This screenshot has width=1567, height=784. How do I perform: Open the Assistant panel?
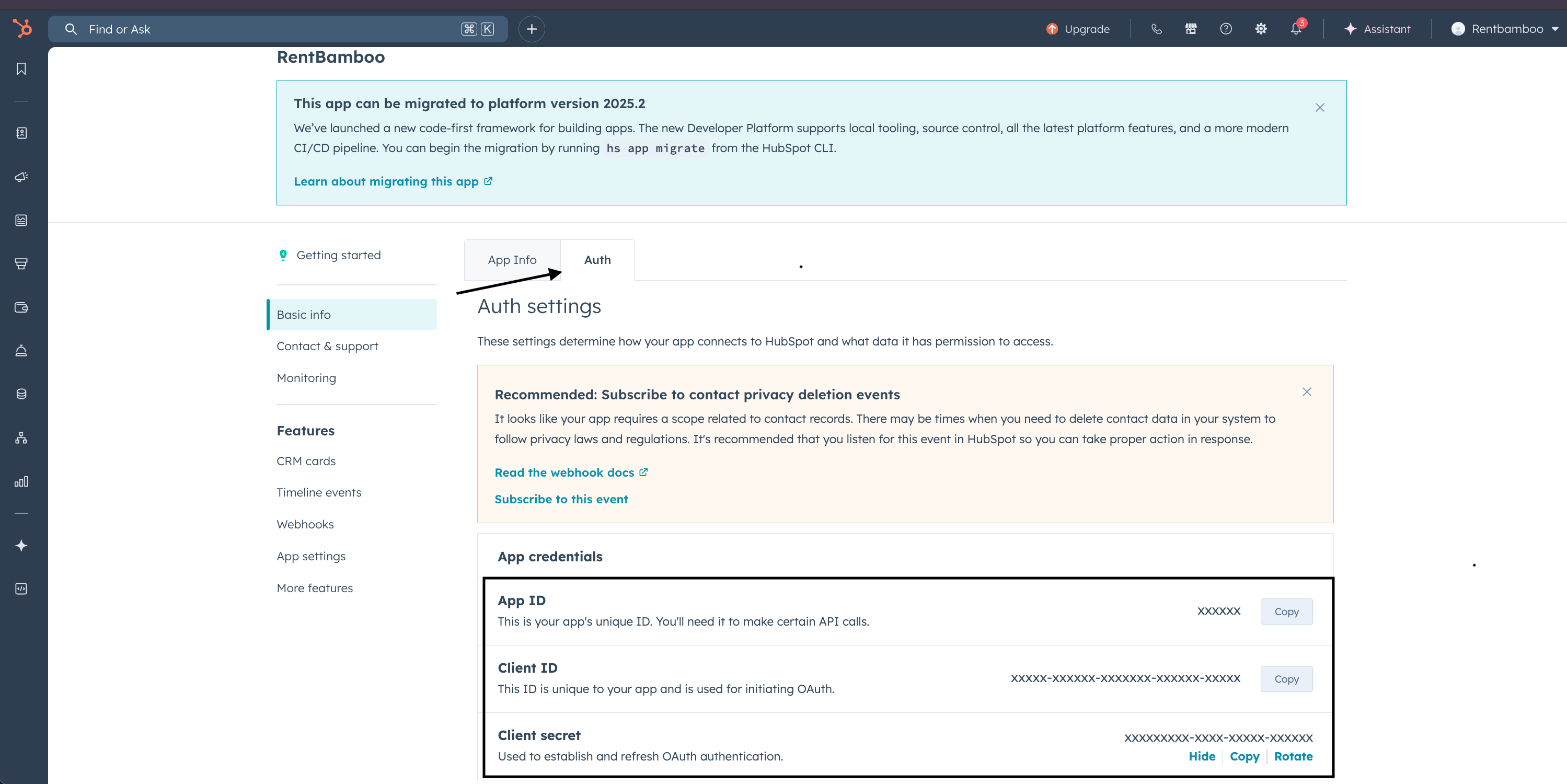(x=1377, y=29)
